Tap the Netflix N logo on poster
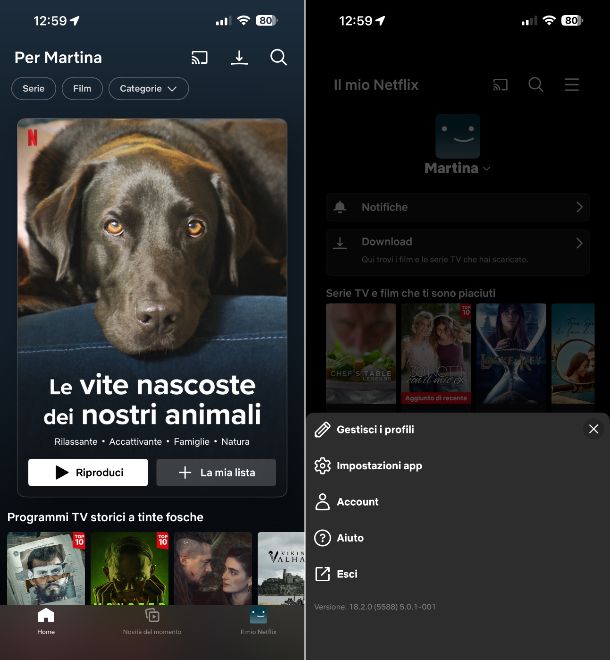The image size is (610, 660). pyautogui.click(x=32, y=138)
